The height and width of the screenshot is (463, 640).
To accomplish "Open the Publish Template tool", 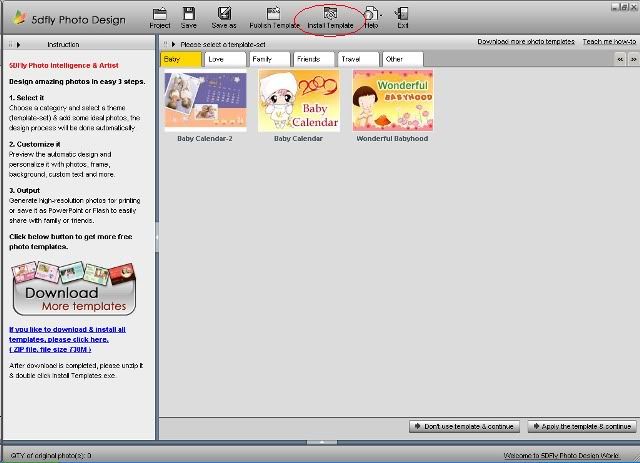I will 274,18.
